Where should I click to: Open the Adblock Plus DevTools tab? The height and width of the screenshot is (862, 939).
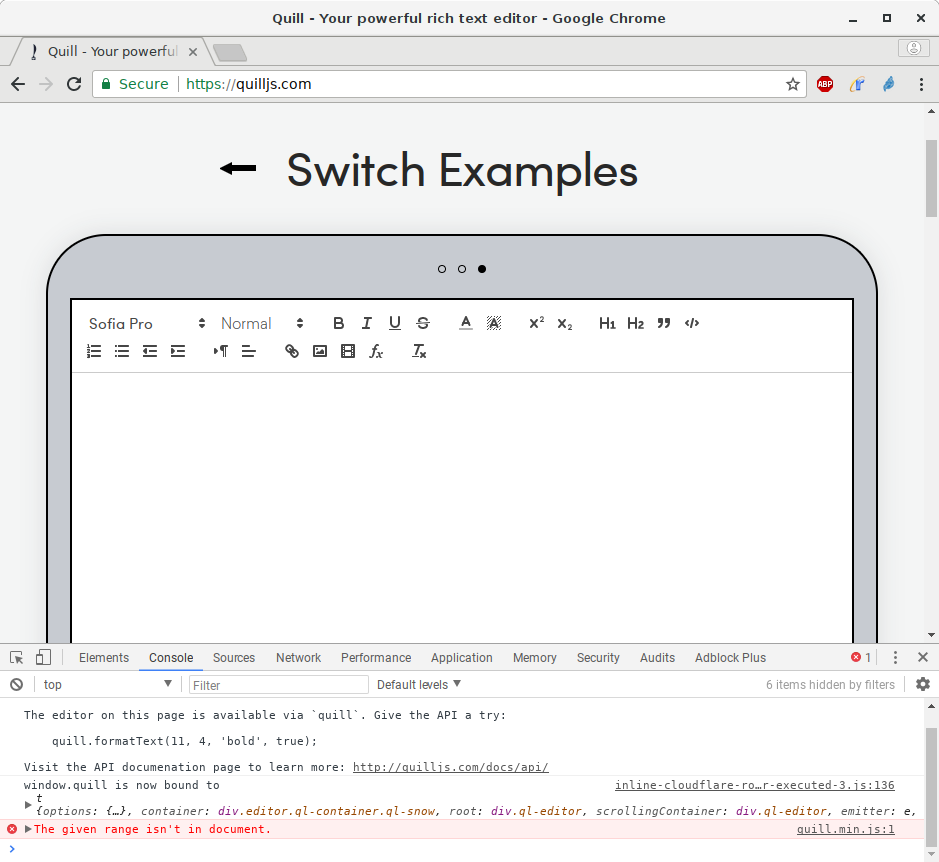point(730,658)
